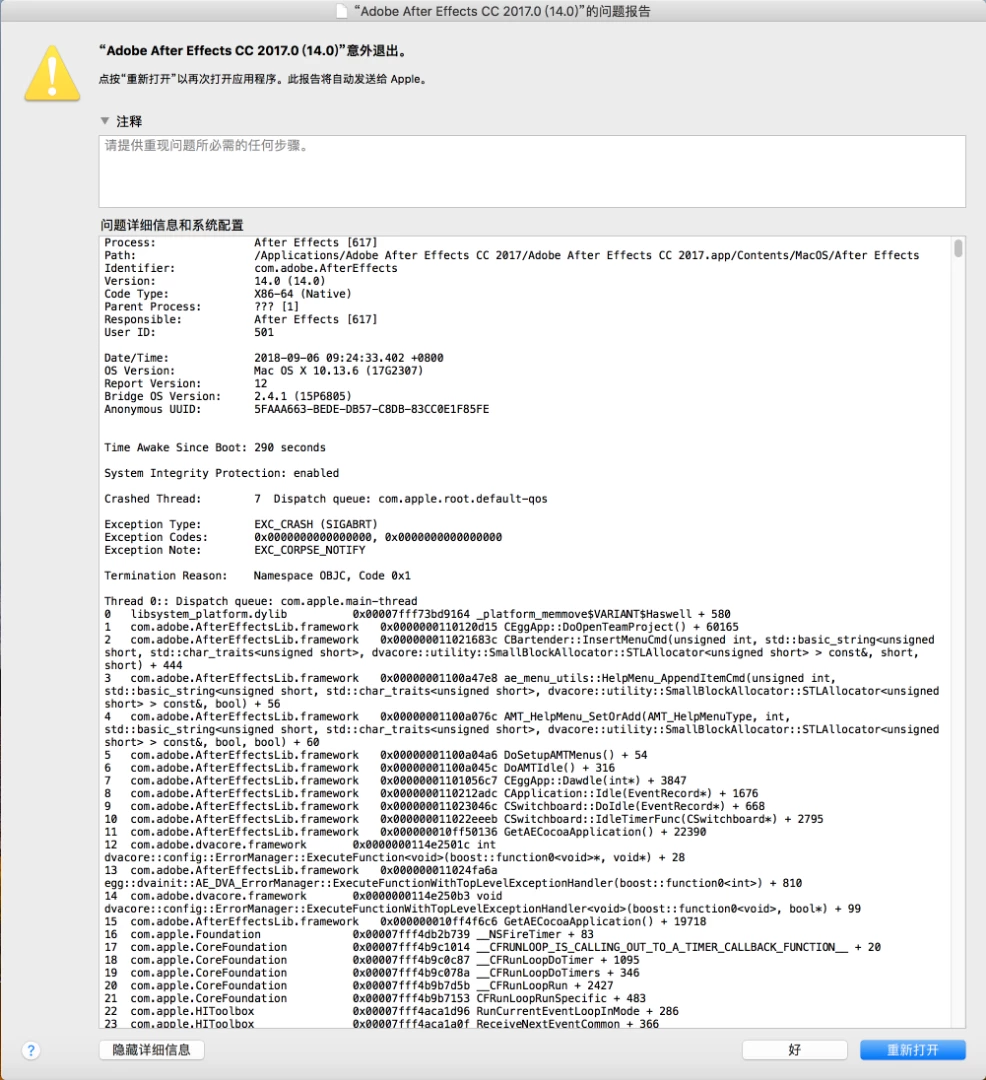Viewport: 986px width, 1080px height.
Task: Click the 重新打开 button to relaunch
Action: click(x=912, y=1050)
